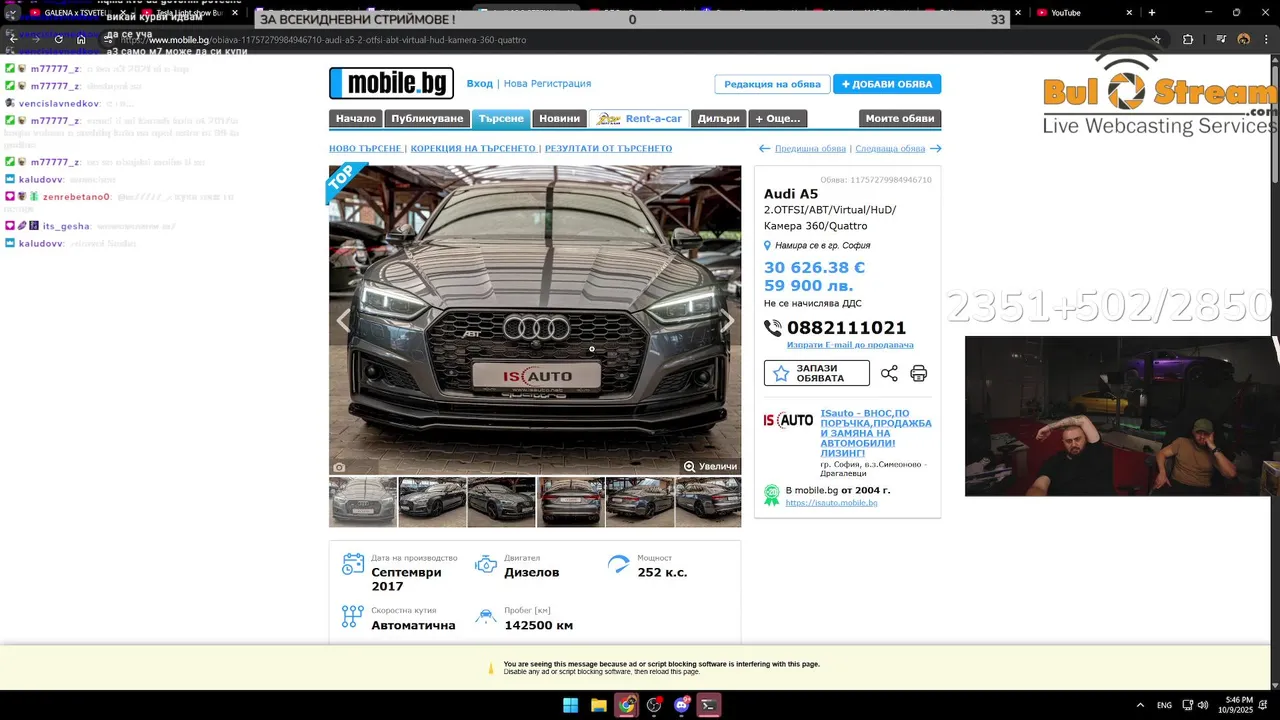Open the + Още... menu
This screenshot has width=1280, height=720.
click(x=778, y=118)
